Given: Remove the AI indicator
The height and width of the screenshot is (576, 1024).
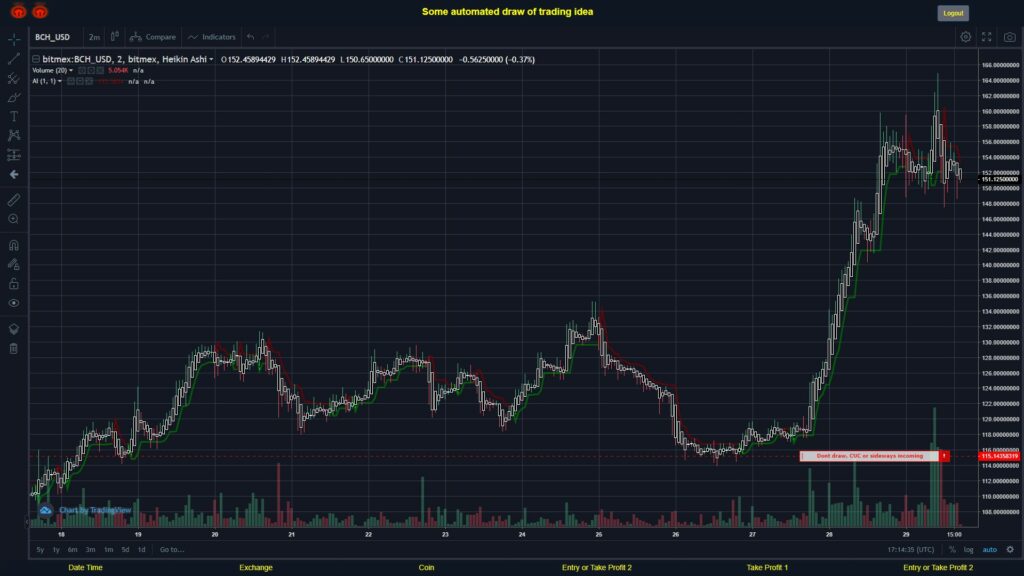Looking at the screenshot, I should click(x=89, y=82).
